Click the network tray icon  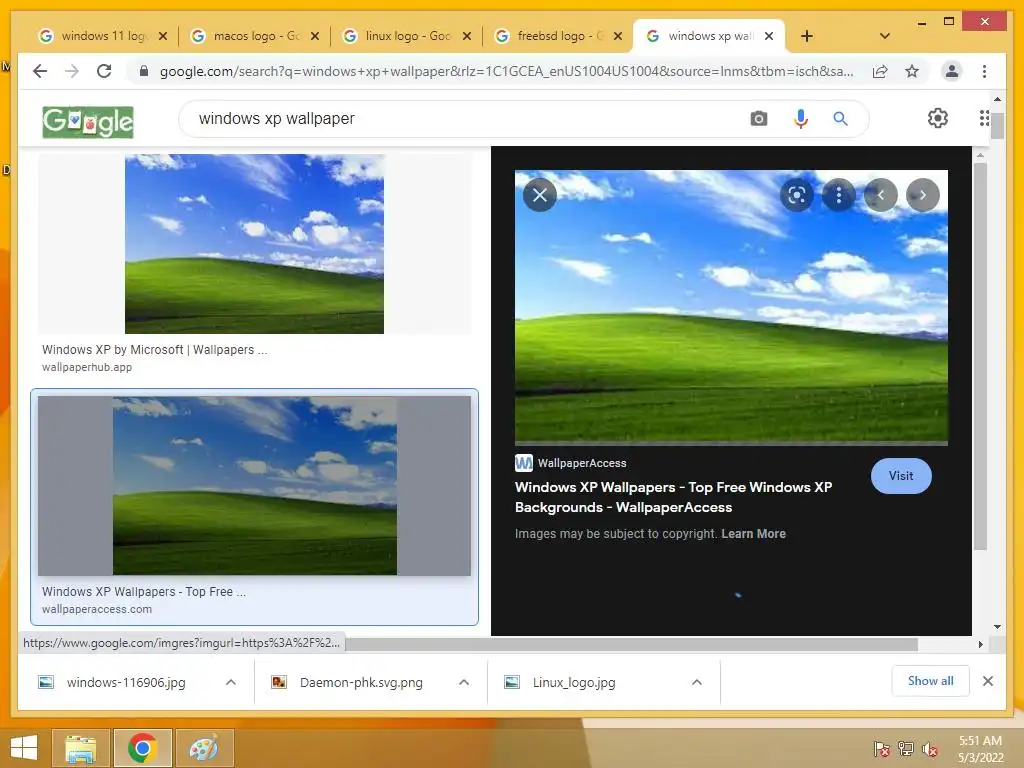pos(906,749)
